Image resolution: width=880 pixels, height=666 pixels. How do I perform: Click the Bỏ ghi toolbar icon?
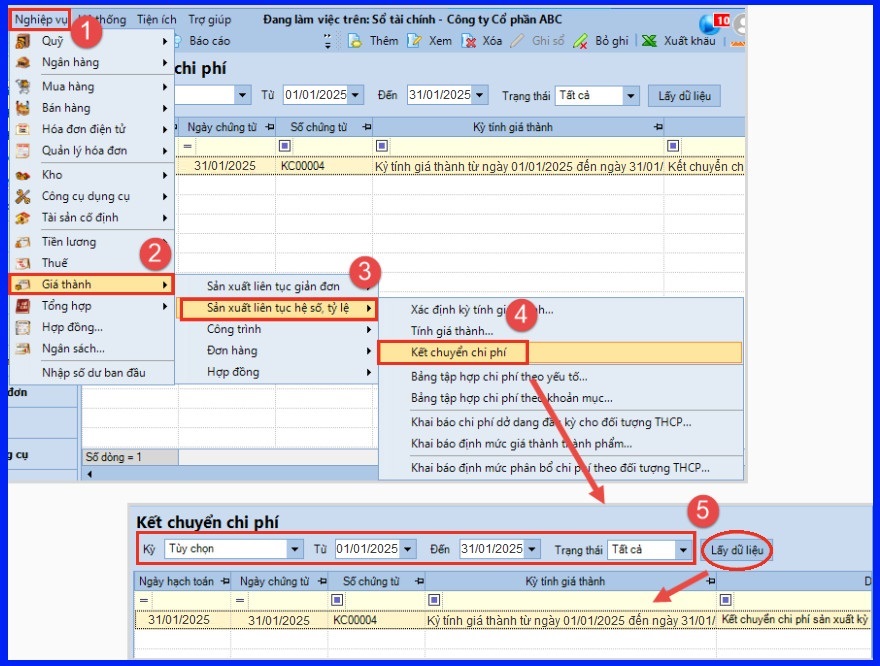tap(581, 41)
